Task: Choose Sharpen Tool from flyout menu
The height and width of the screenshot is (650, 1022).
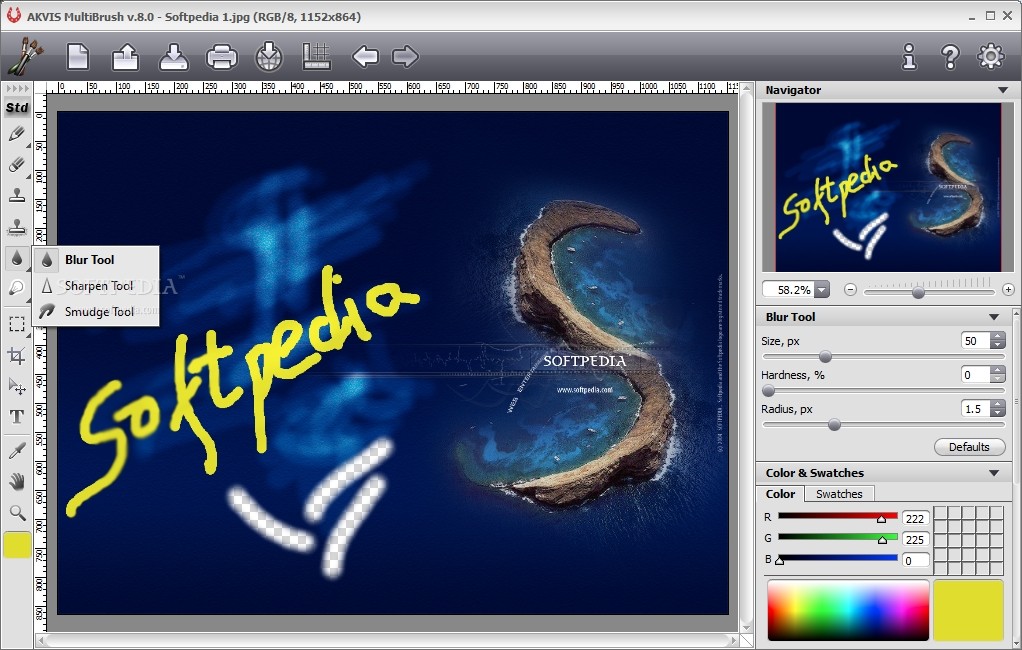Action: [x=96, y=286]
